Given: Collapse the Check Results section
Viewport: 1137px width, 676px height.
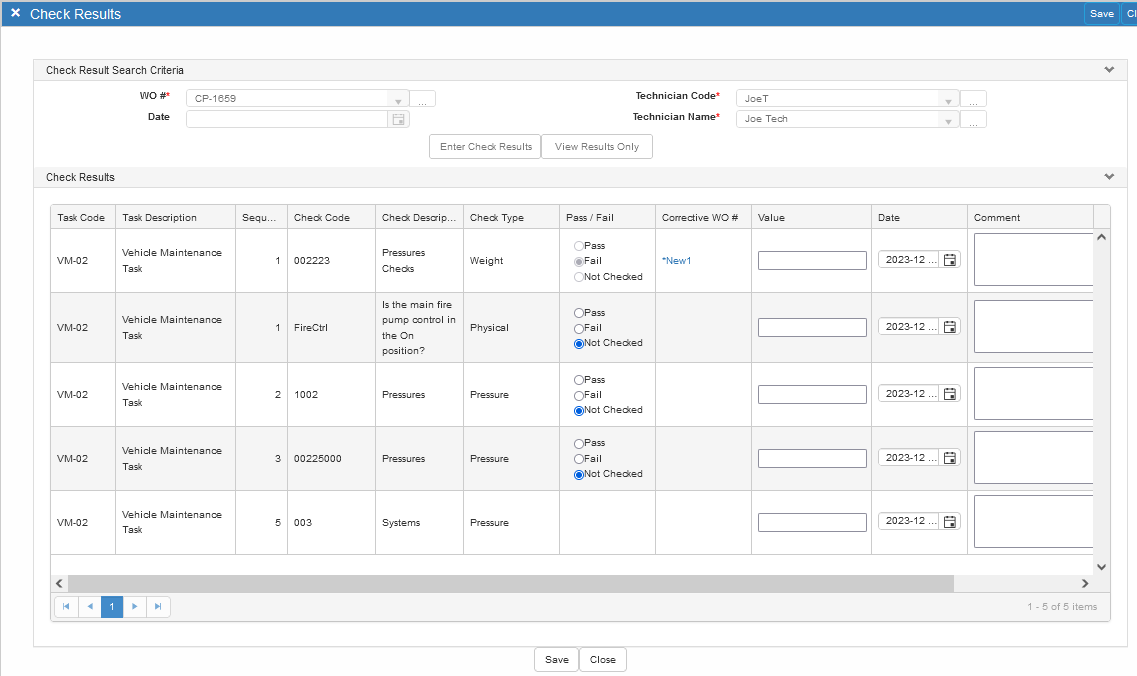Looking at the screenshot, I should point(1109,176).
